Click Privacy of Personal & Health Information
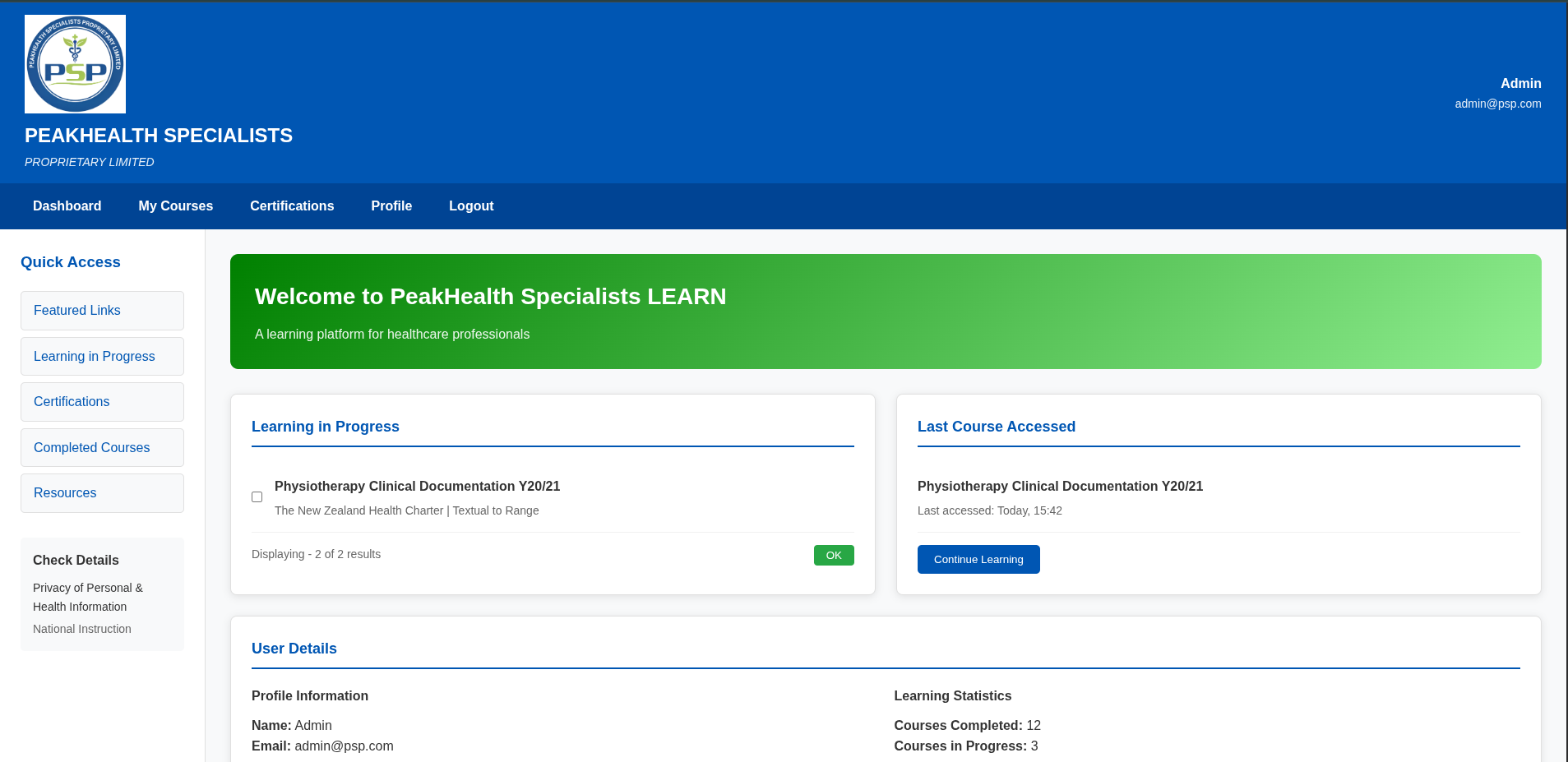 point(88,597)
